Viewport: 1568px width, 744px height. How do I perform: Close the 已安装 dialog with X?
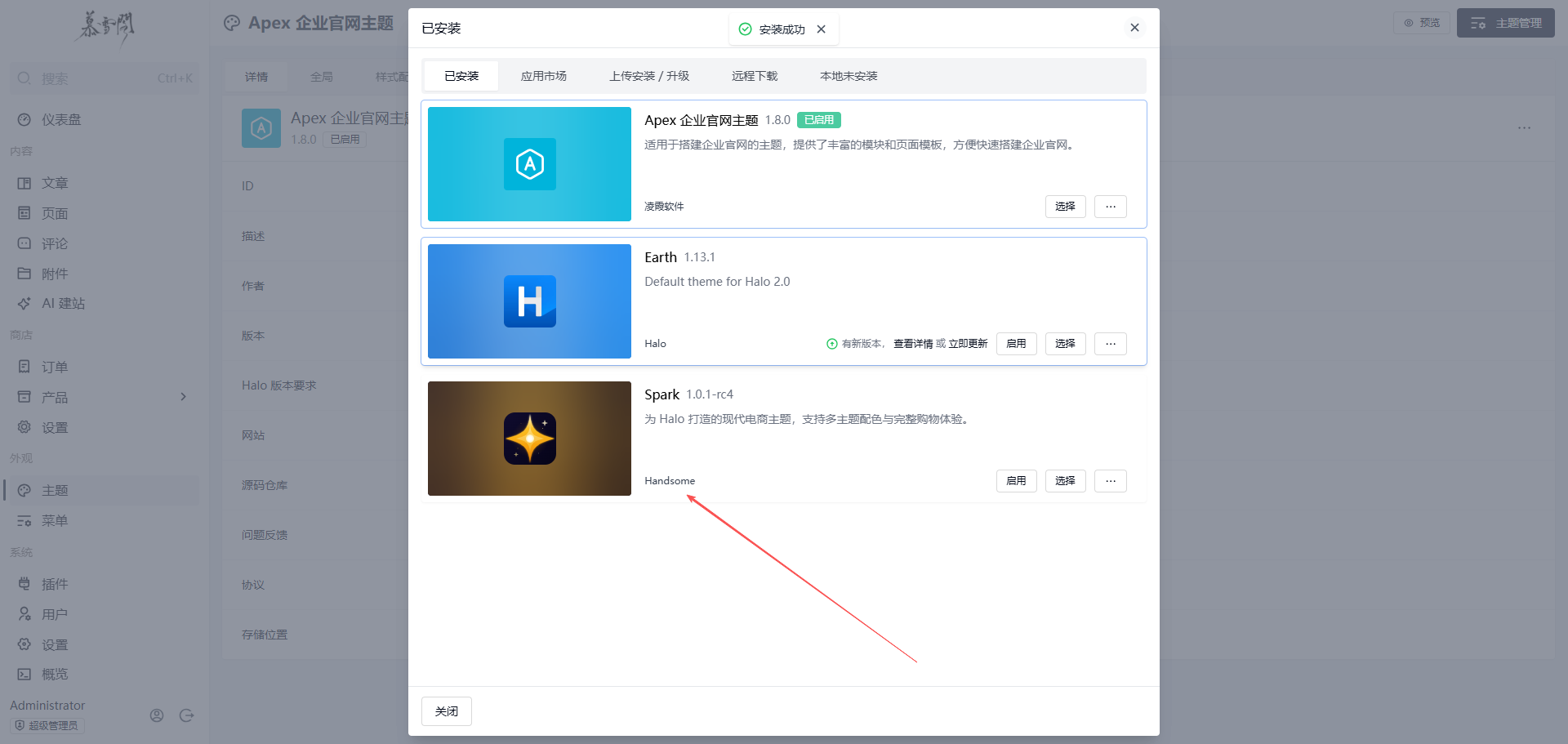pyautogui.click(x=1134, y=28)
